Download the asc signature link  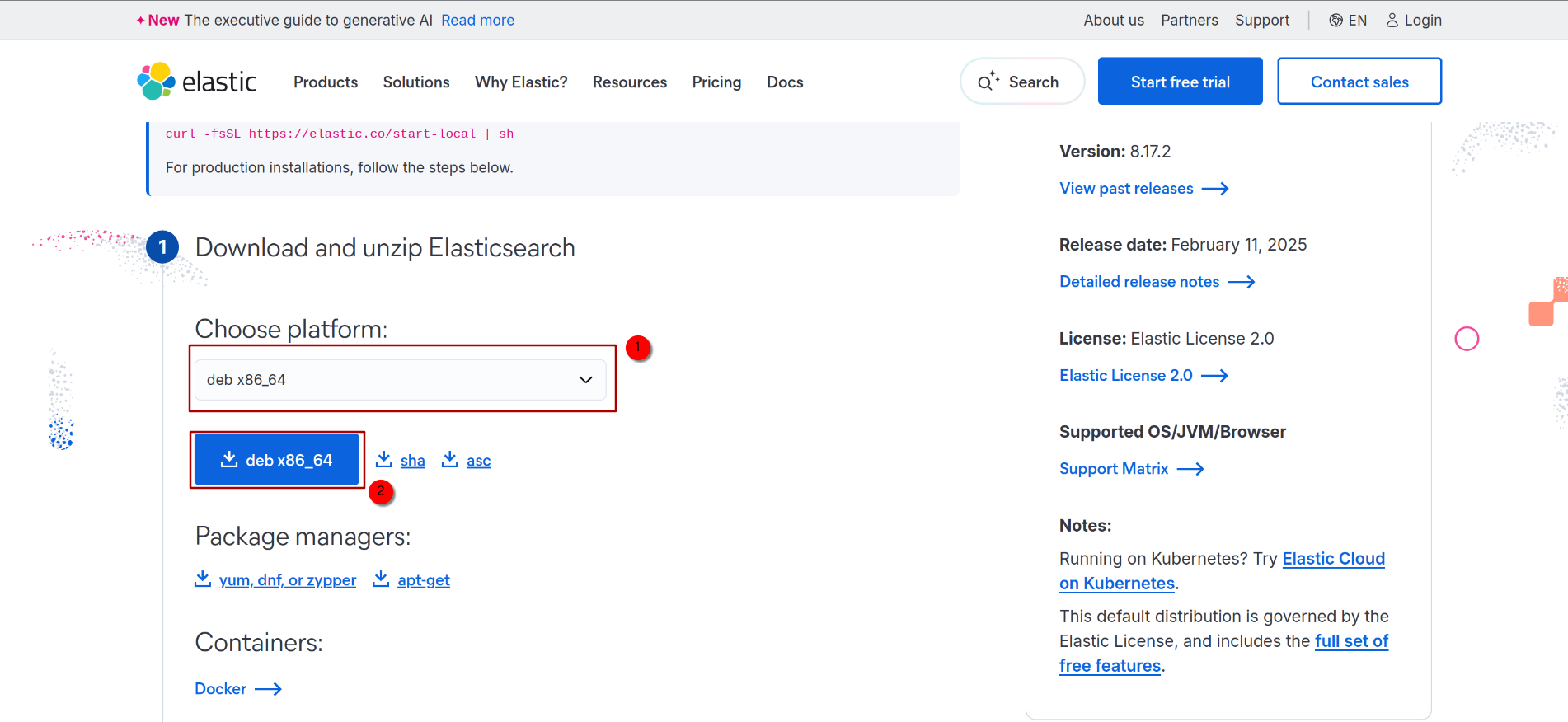(x=479, y=461)
